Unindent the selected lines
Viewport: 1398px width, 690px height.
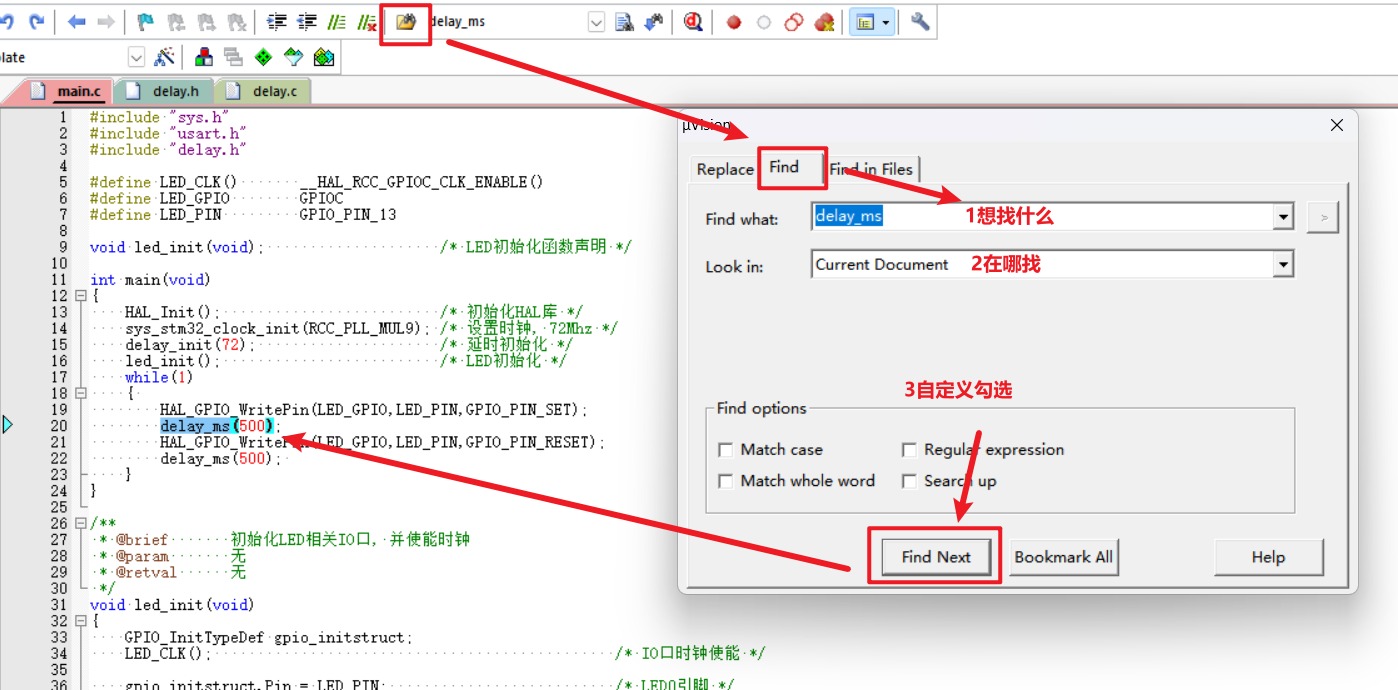click(x=307, y=21)
